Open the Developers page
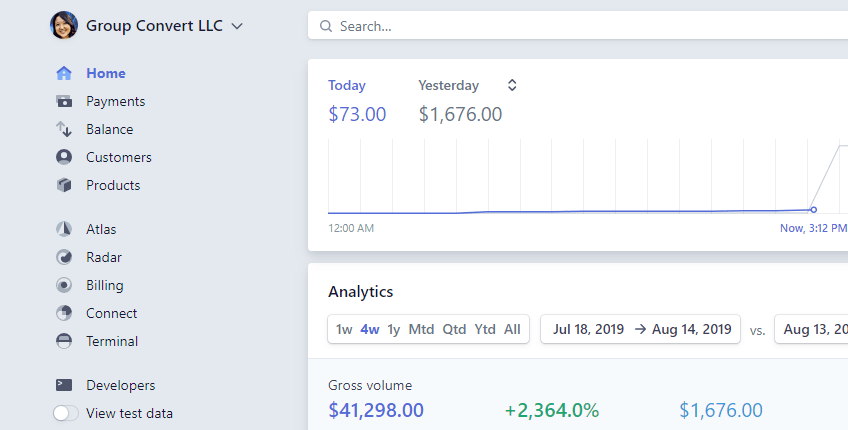Viewport: 848px width, 430px height. pyautogui.click(x=121, y=385)
